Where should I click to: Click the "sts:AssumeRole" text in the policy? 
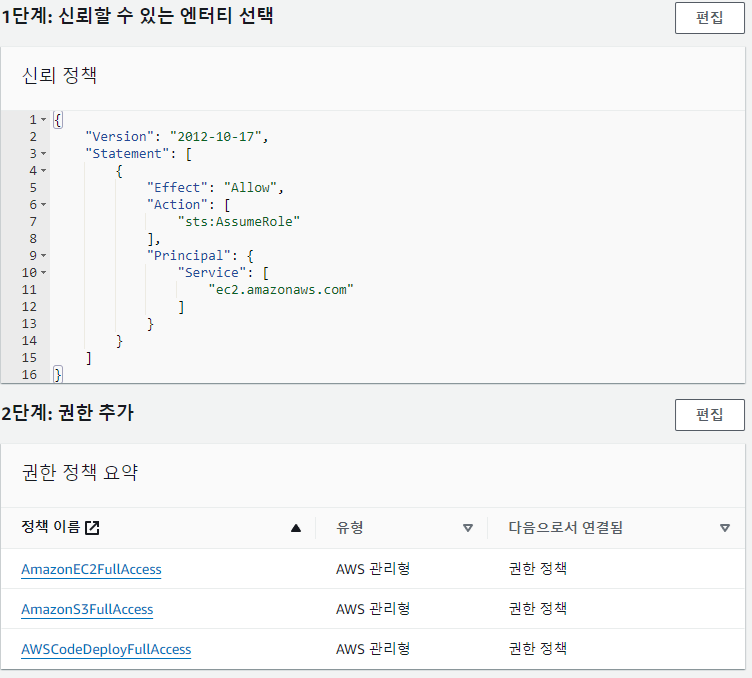[x=239, y=222]
